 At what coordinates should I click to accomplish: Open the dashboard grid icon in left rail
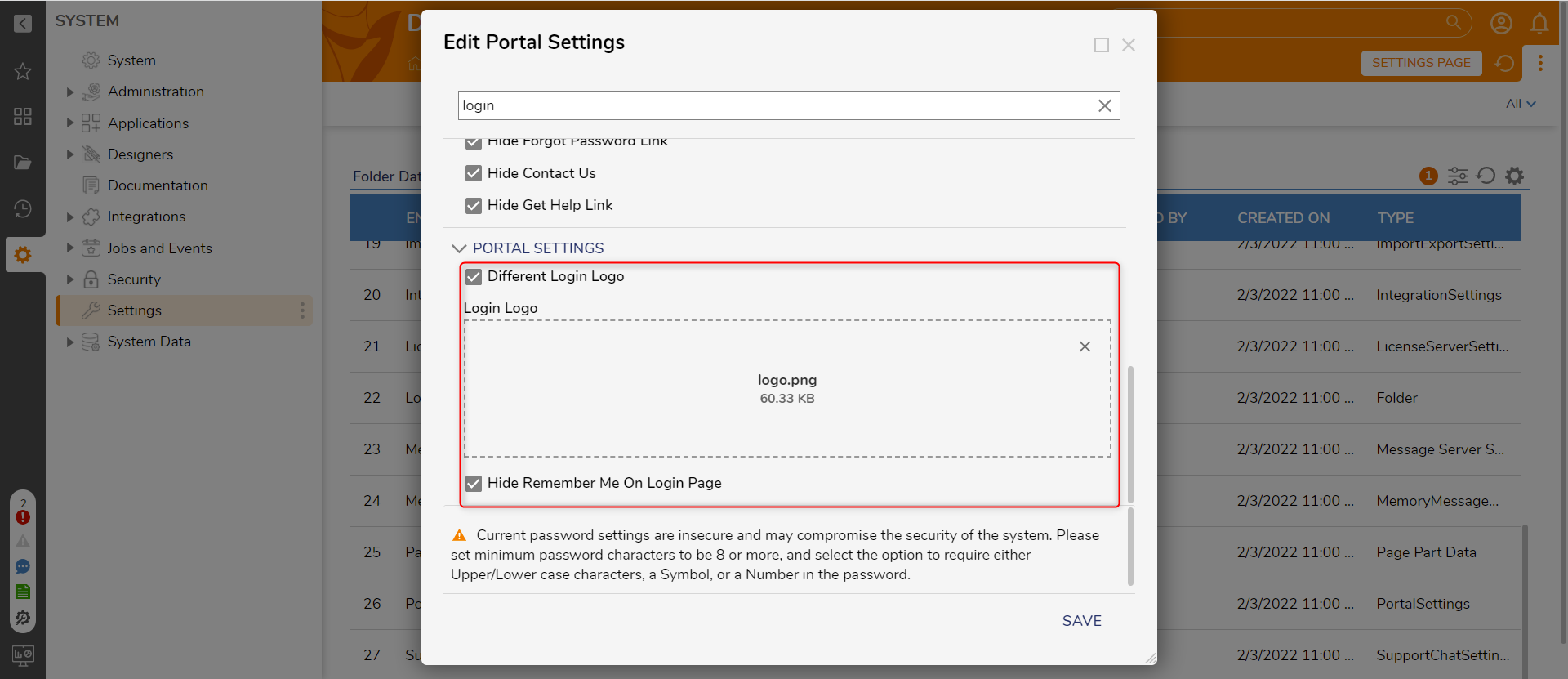[23, 116]
